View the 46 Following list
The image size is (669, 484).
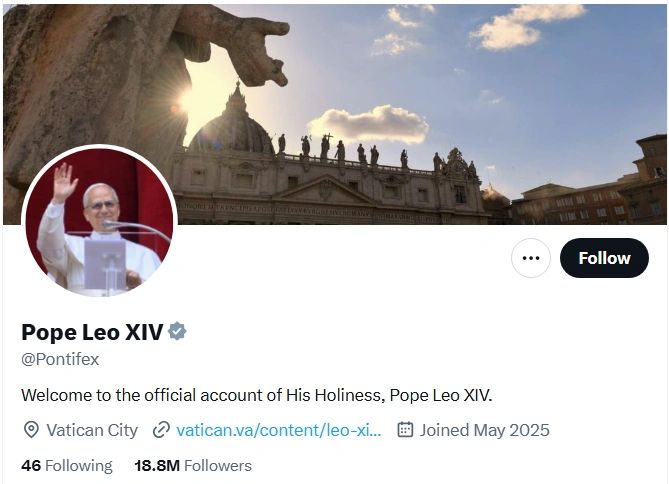67,465
